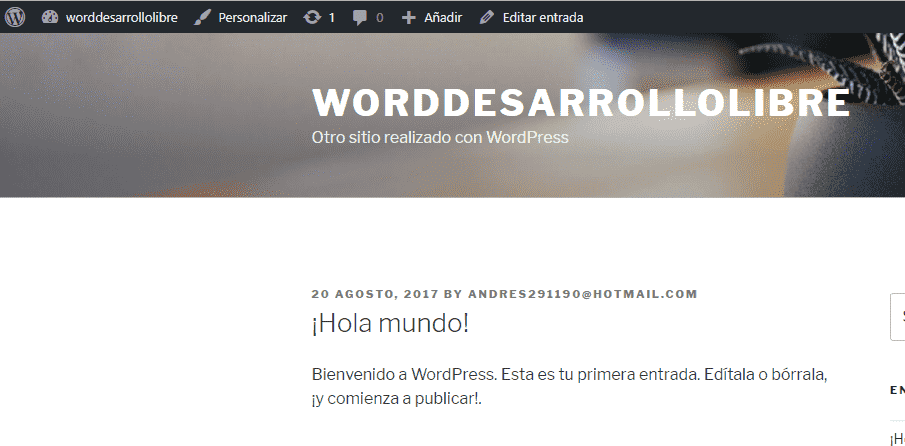Open the Añadir new content menu

443,17
